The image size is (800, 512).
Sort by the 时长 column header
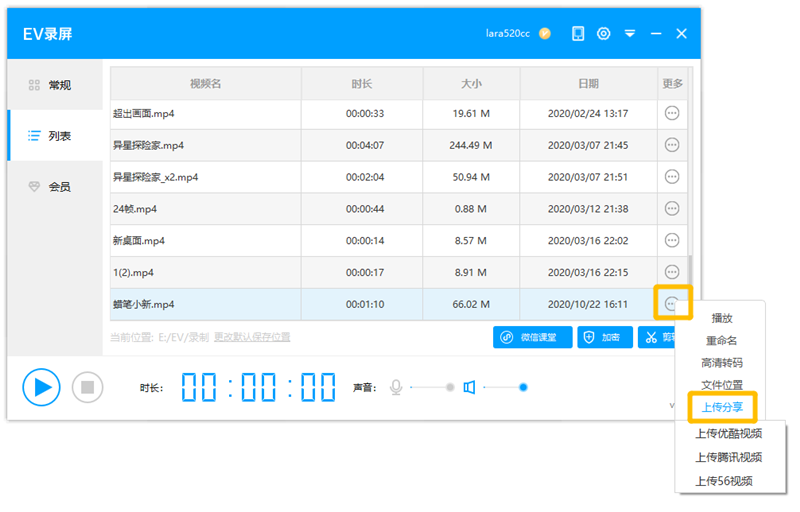[362, 84]
